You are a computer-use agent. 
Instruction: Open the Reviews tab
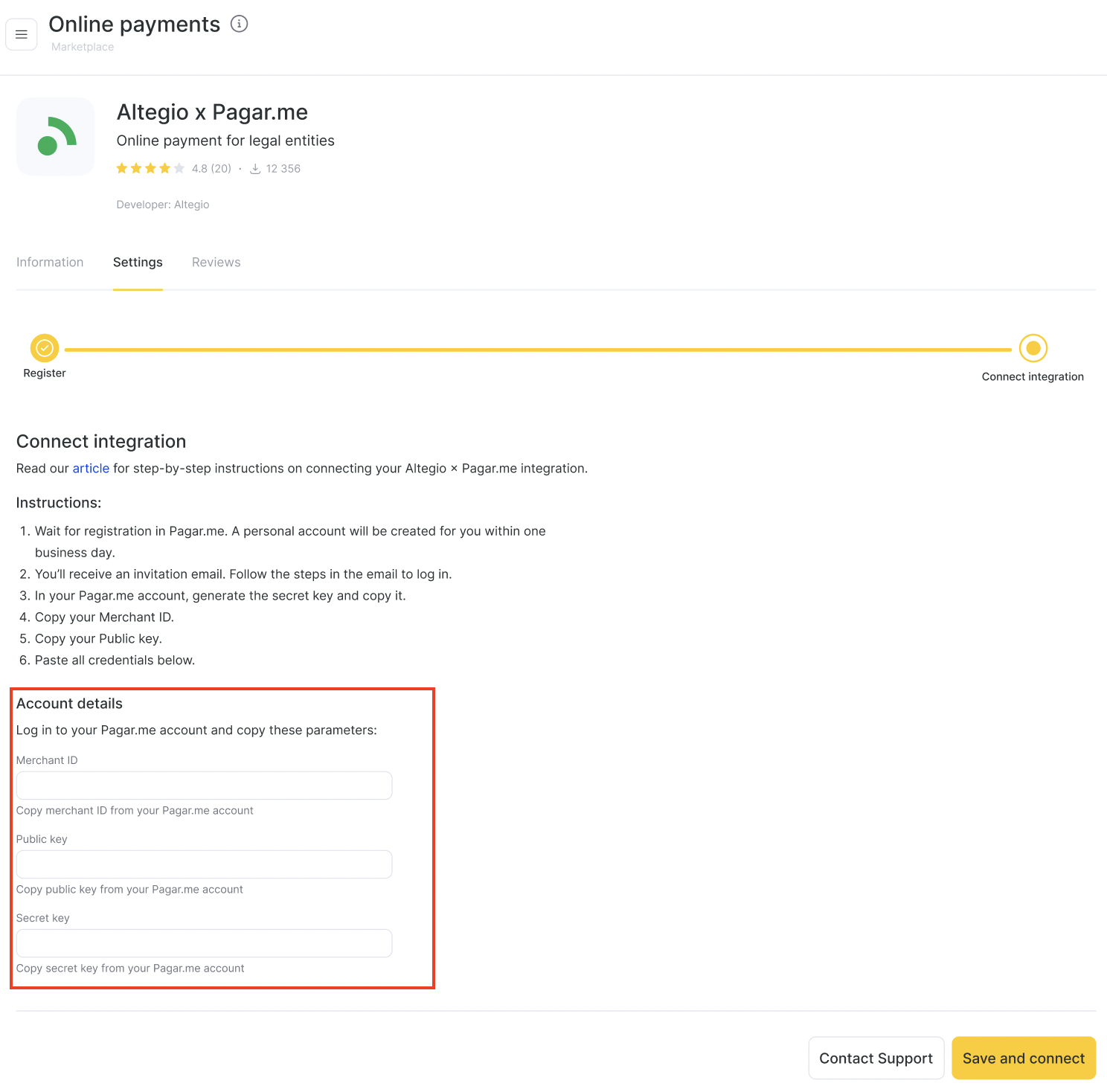[216, 262]
